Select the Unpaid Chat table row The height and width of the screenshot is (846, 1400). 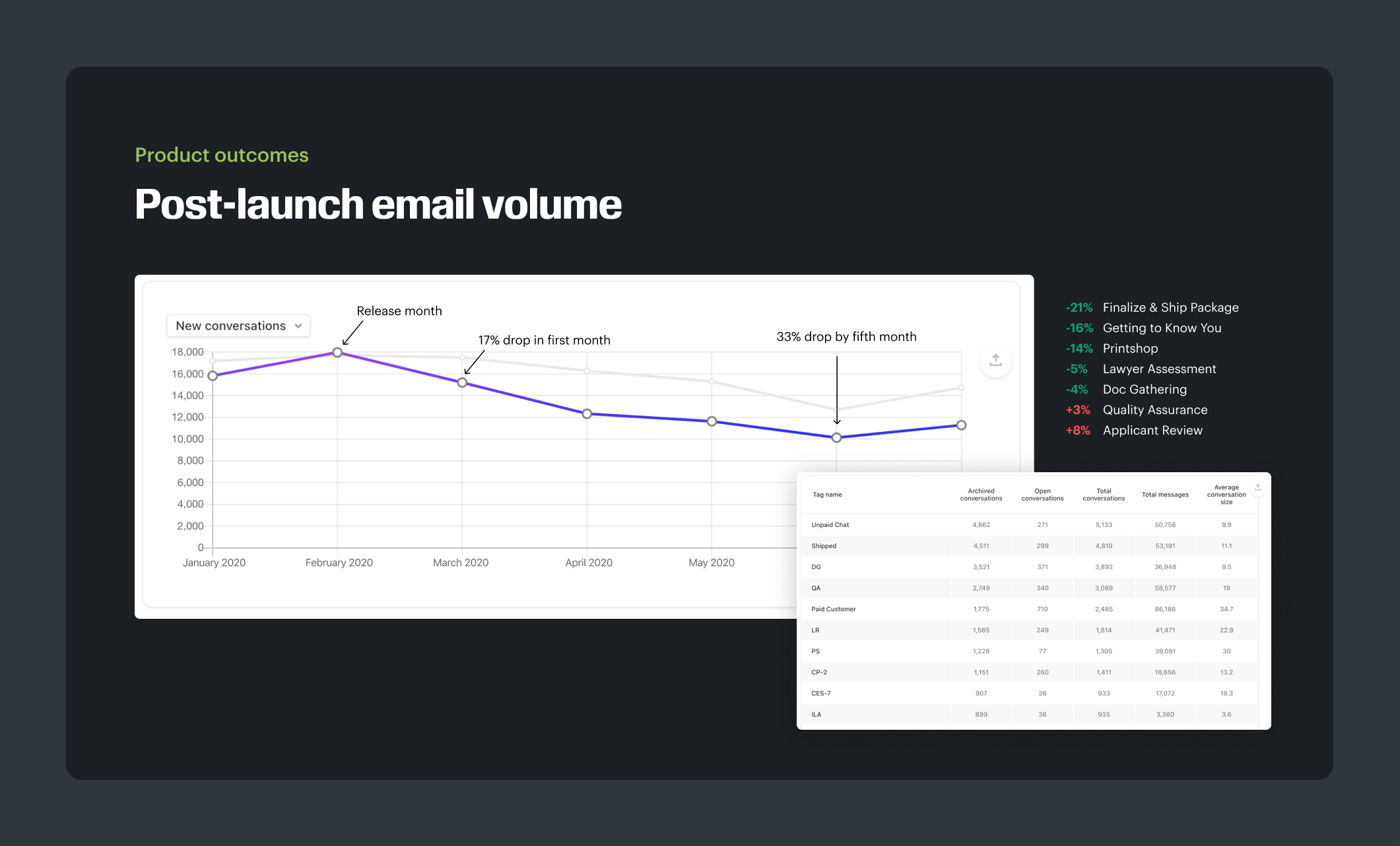(830, 525)
